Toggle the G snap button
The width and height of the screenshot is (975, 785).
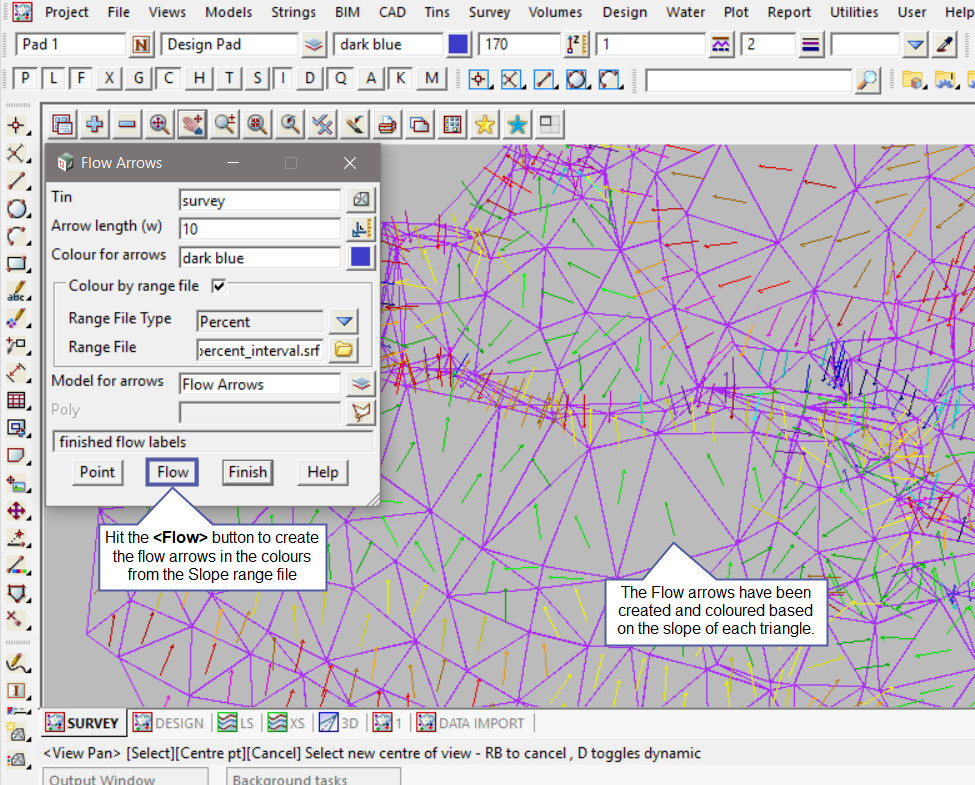click(140, 79)
